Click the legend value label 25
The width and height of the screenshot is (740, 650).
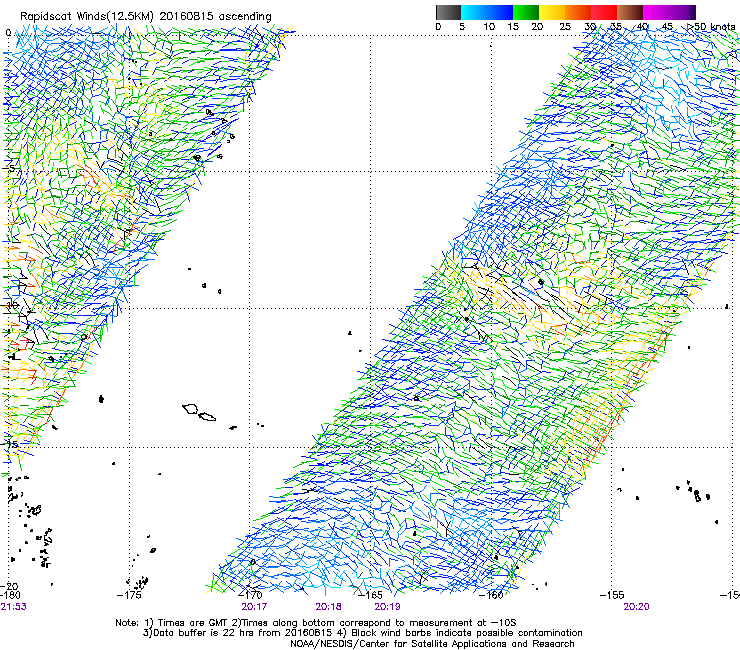(565, 26)
